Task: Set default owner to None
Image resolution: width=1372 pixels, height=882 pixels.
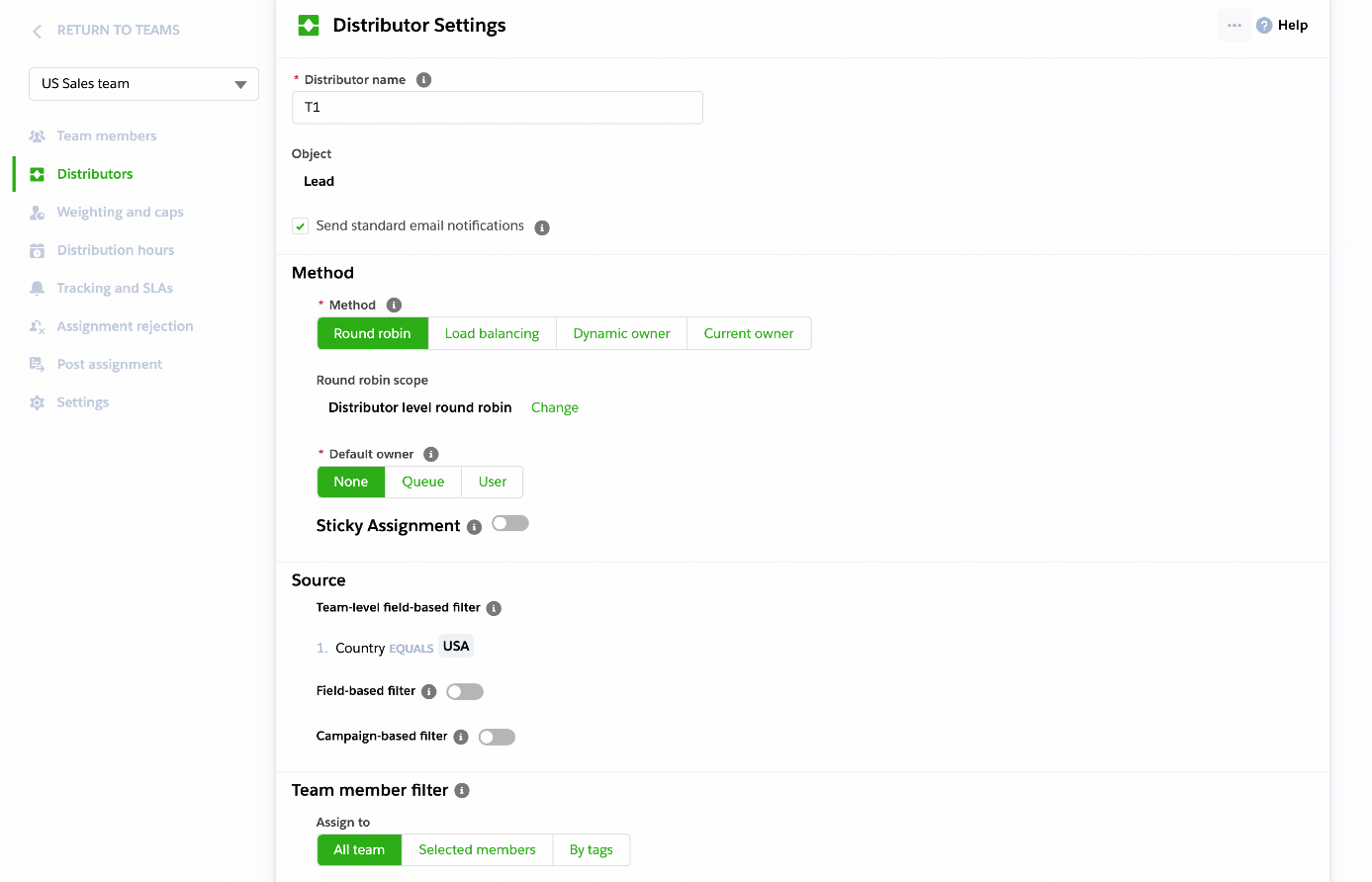Action: [x=351, y=483]
